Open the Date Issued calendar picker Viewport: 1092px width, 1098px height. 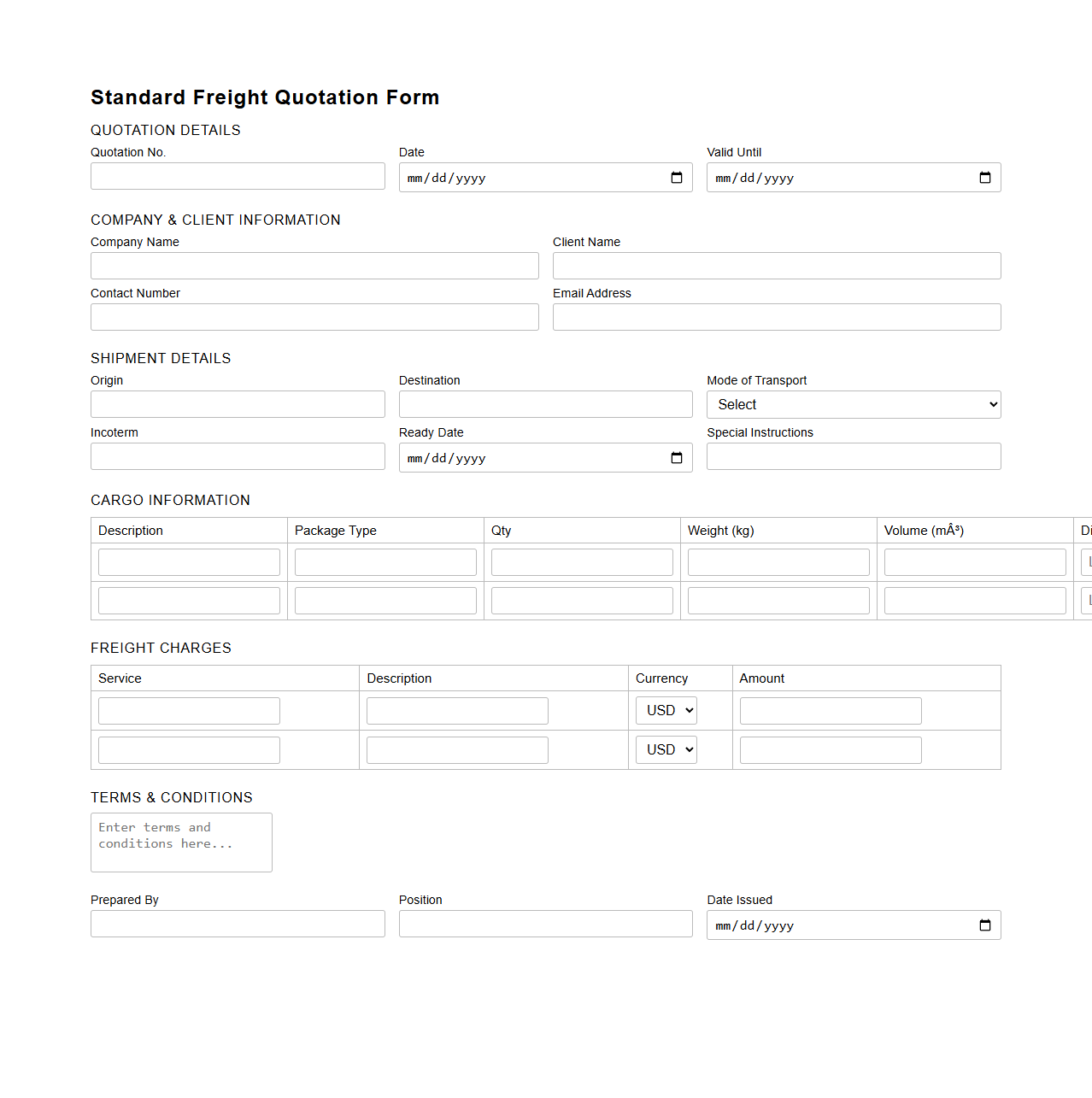point(984,925)
